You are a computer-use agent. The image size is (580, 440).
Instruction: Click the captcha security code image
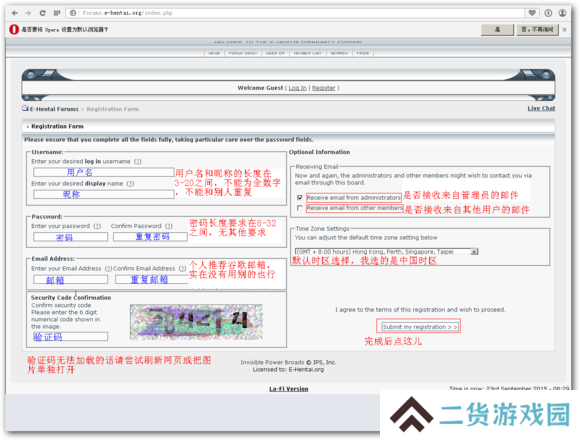coord(196,322)
